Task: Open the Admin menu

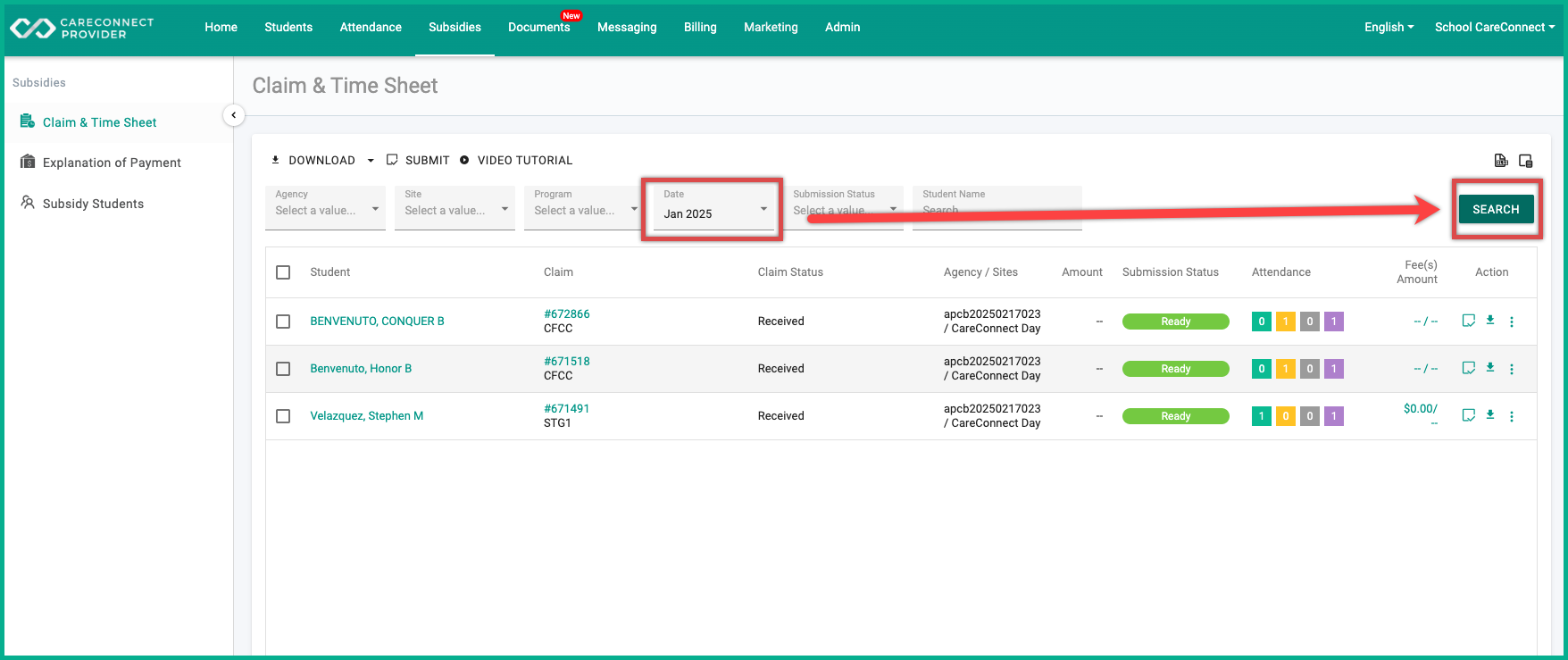Action: pyautogui.click(x=842, y=28)
